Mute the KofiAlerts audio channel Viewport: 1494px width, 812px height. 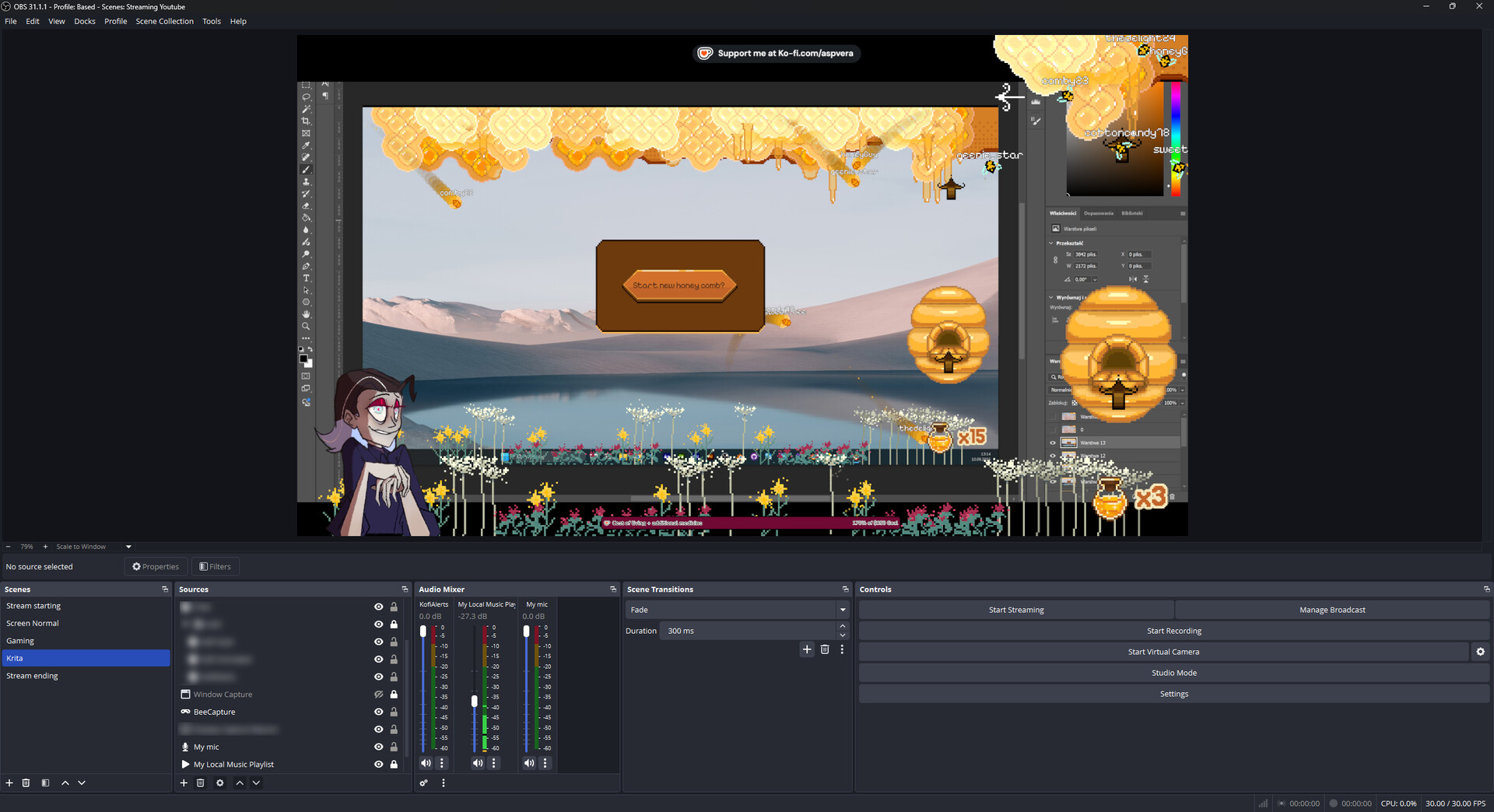tap(426, 763)
